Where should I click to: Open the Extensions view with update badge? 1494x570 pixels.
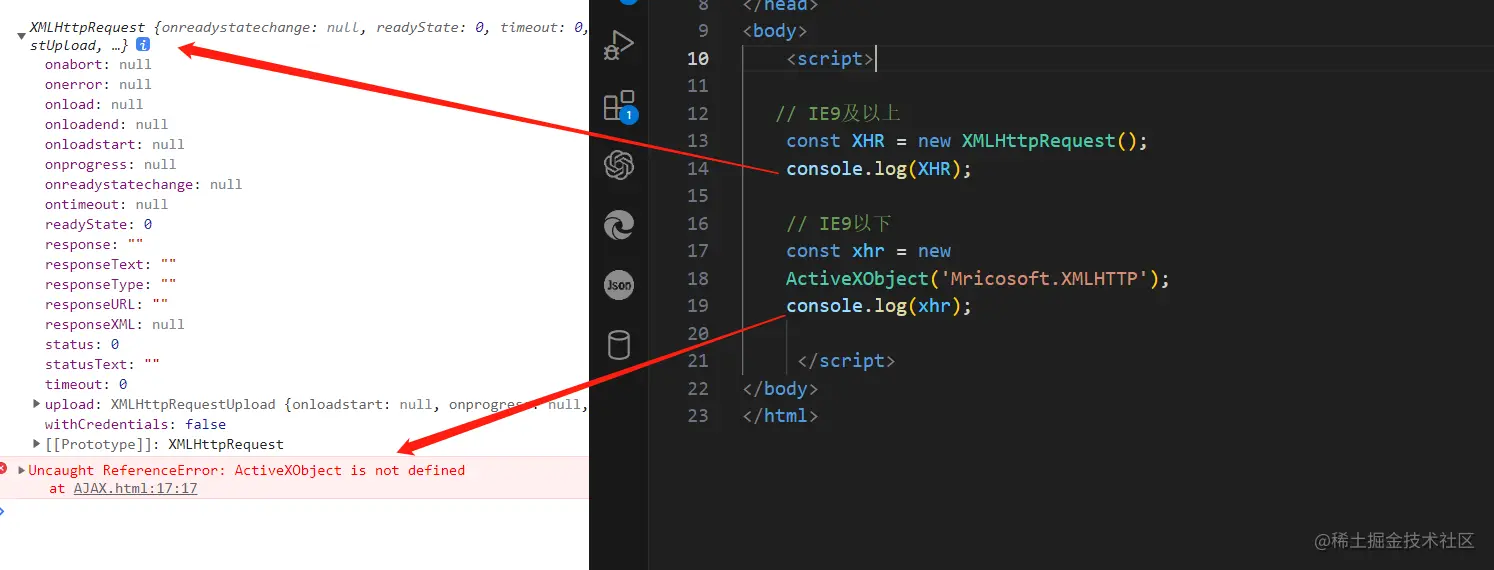coord(619,106)
